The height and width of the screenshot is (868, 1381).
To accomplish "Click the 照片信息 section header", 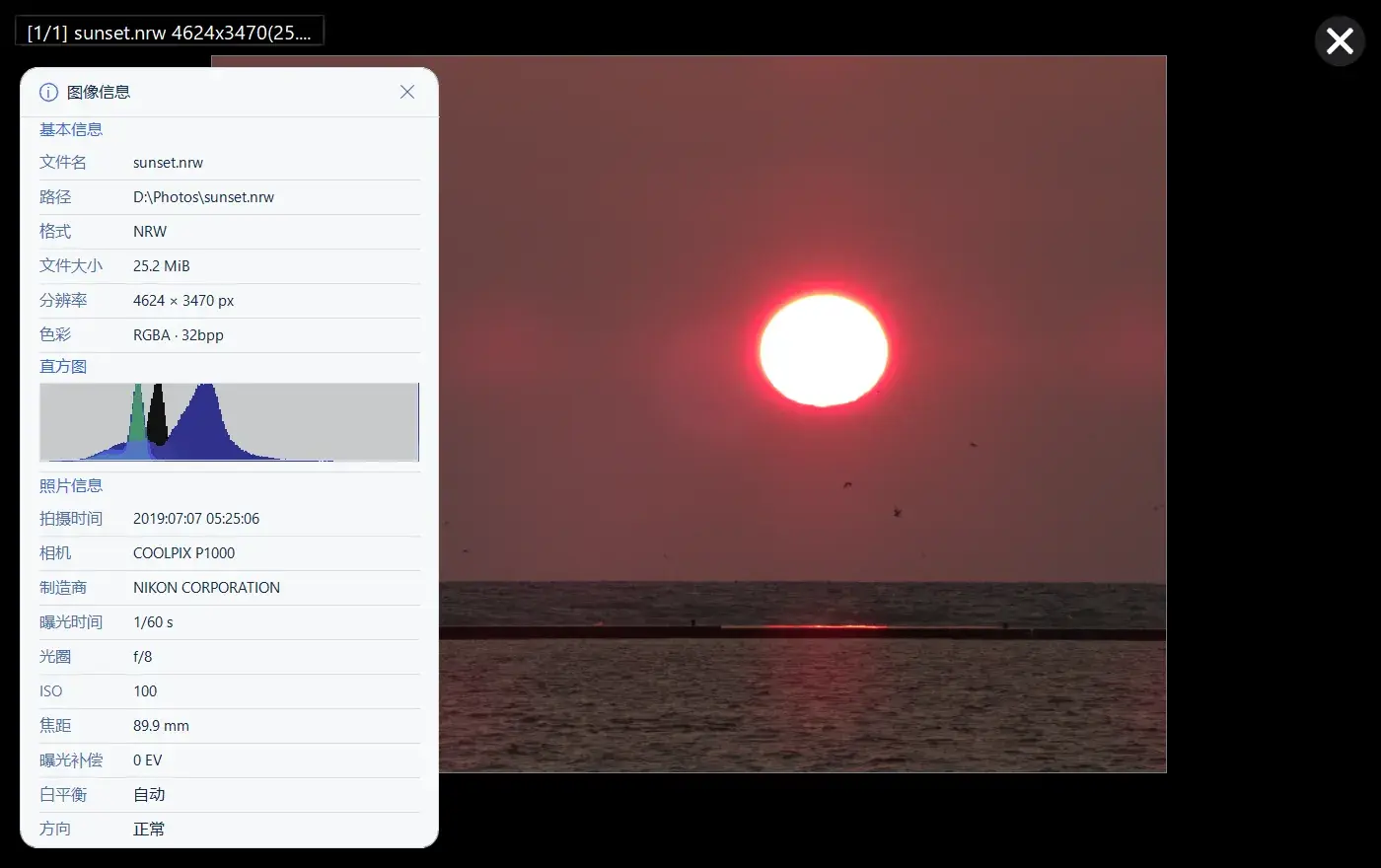I will [71, 485].
